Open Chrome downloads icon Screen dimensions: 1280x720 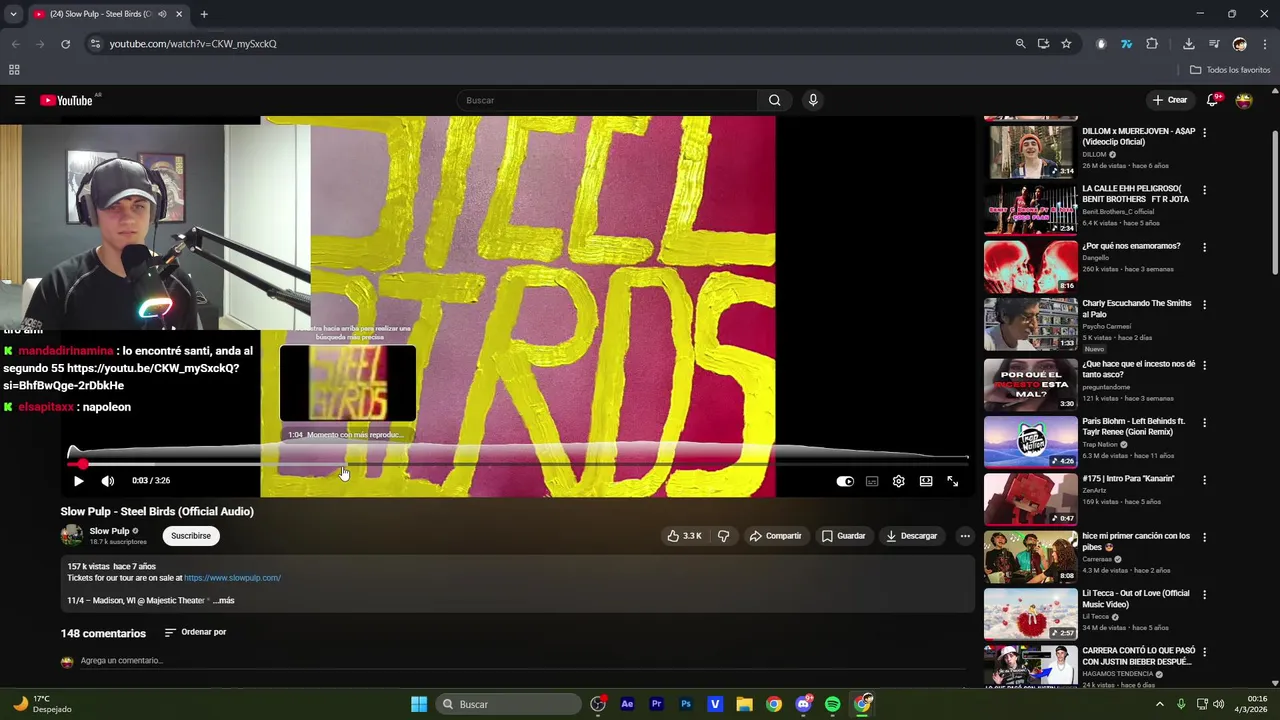[1188, 44]
